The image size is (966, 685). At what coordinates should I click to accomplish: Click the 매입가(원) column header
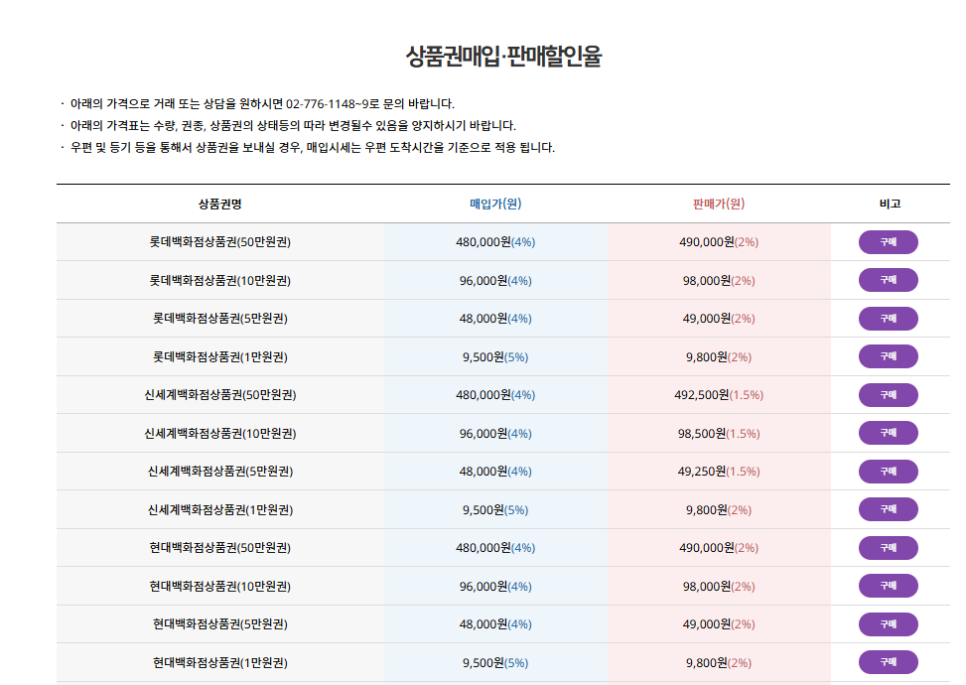coord(495,204)
